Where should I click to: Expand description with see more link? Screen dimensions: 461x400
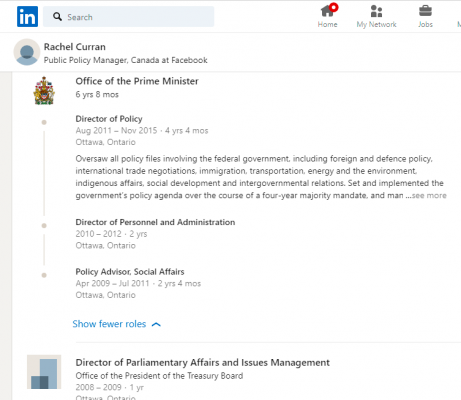point(429,196)
